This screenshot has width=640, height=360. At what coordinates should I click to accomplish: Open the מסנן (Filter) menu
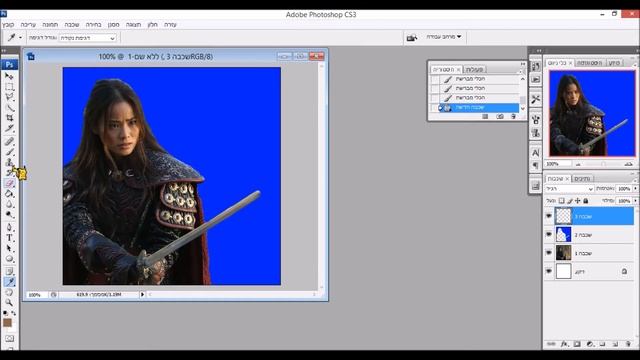coord(113,25)
